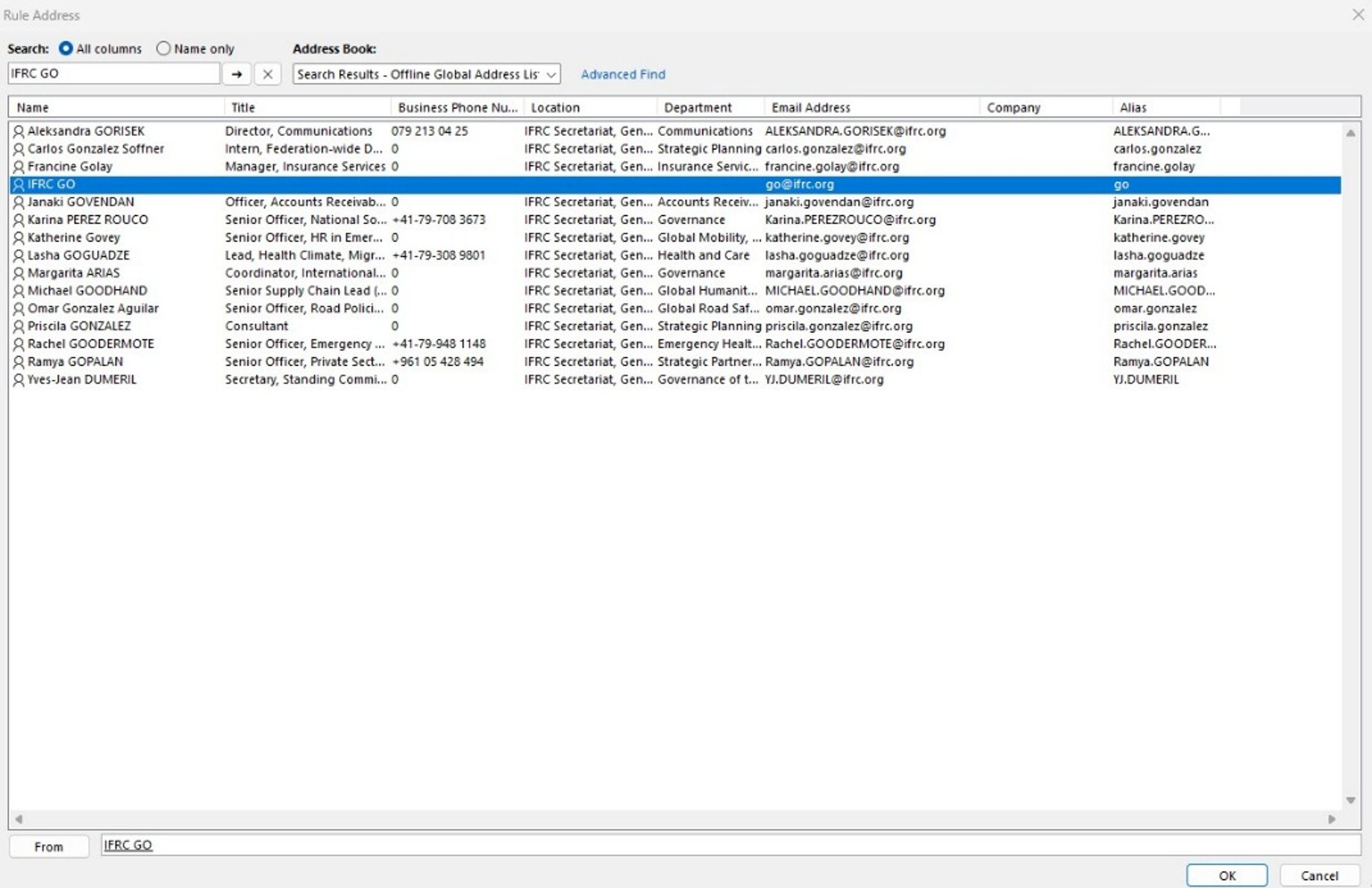
Task: Click contact icon beside IFRC GO row
Action: (x=19, y=184)
